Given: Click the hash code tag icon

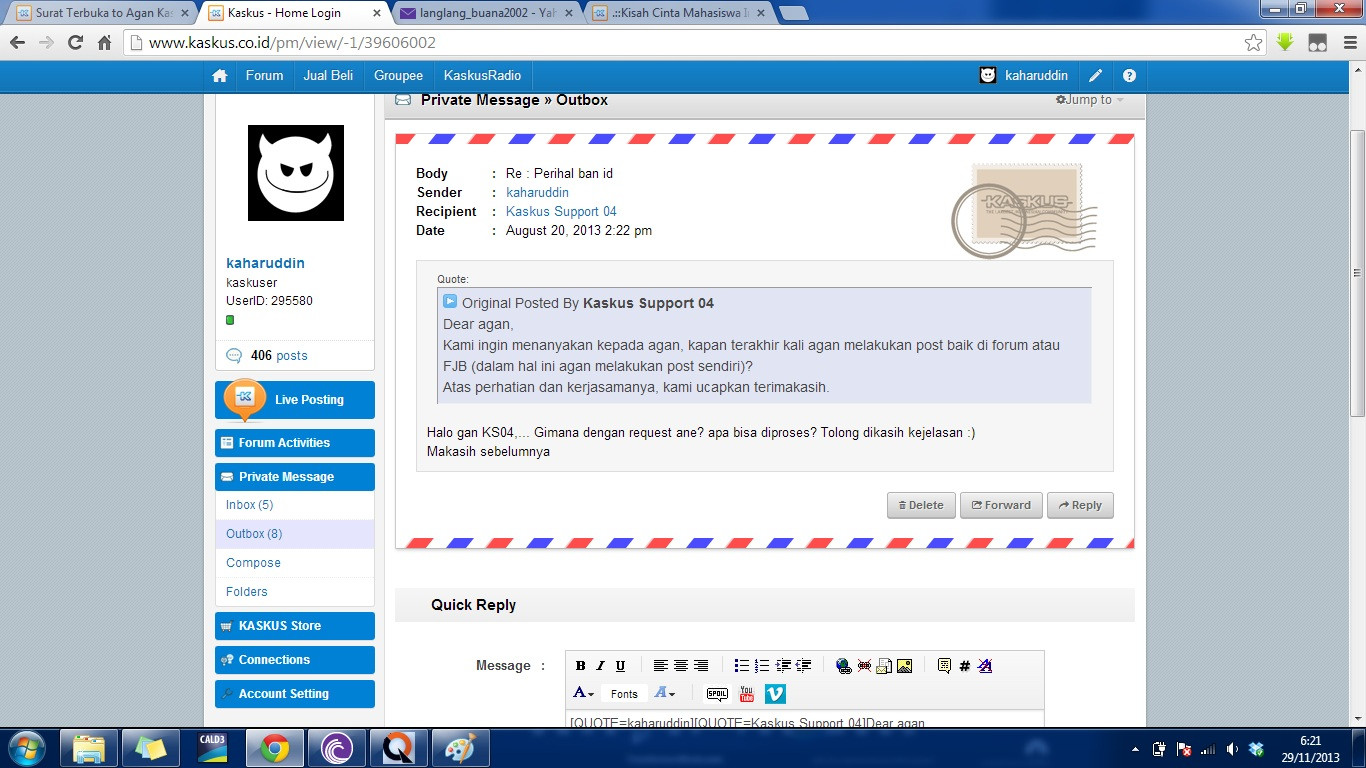Looking at the screenshot, I should click(965, 666).
